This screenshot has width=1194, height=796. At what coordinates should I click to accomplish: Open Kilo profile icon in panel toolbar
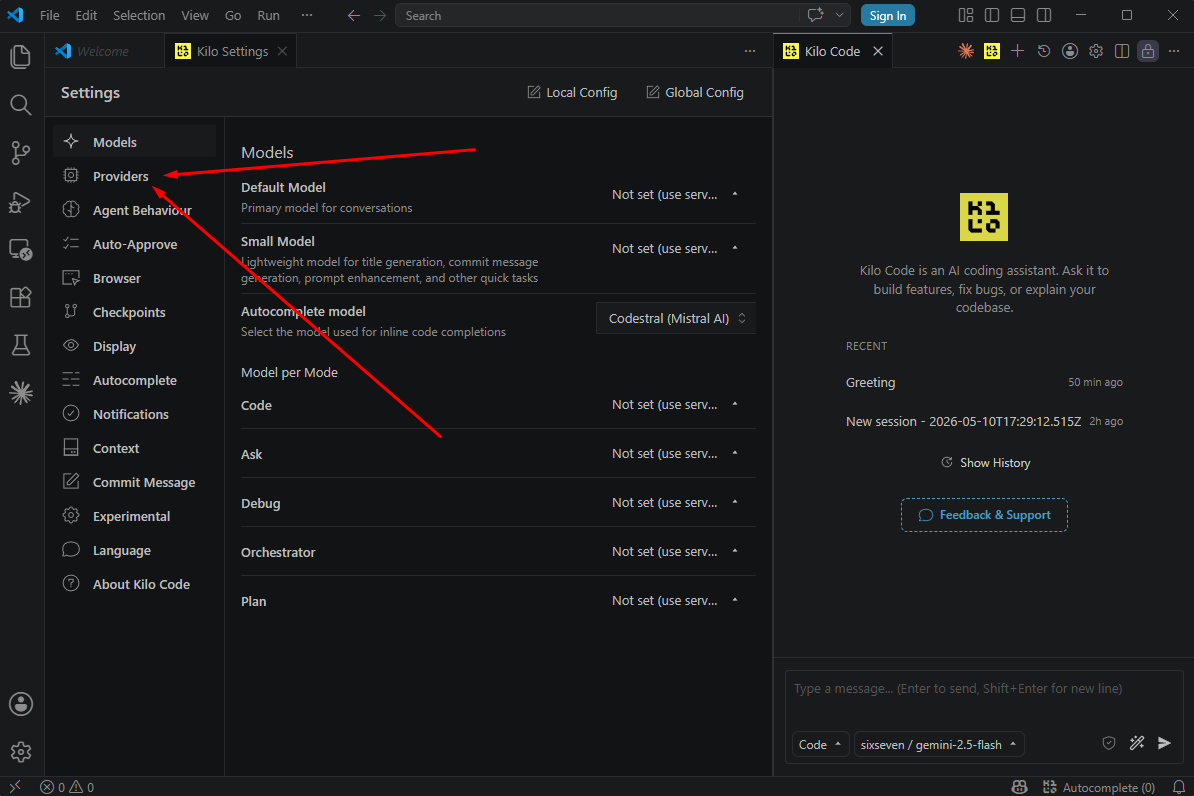1070,51
